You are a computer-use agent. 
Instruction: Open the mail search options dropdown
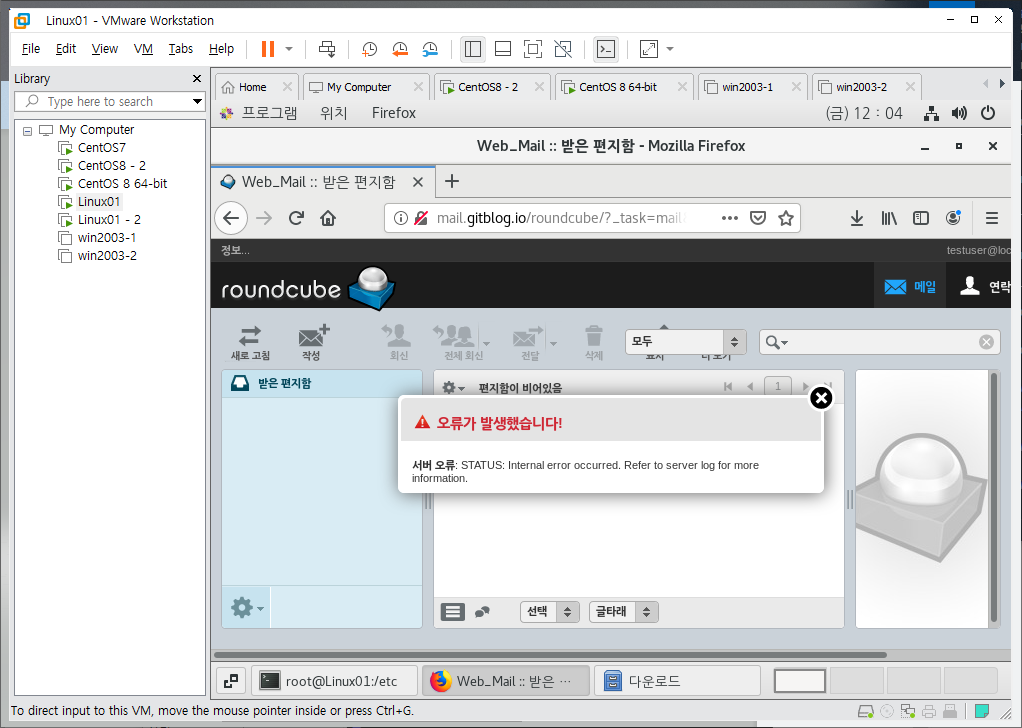pyautogui.click(x=776, y=342)
